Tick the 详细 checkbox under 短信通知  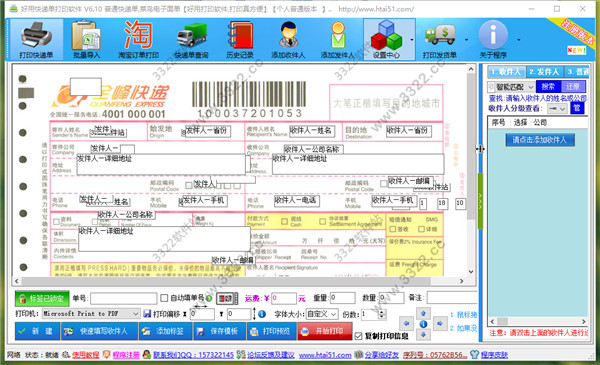point(421,229)
